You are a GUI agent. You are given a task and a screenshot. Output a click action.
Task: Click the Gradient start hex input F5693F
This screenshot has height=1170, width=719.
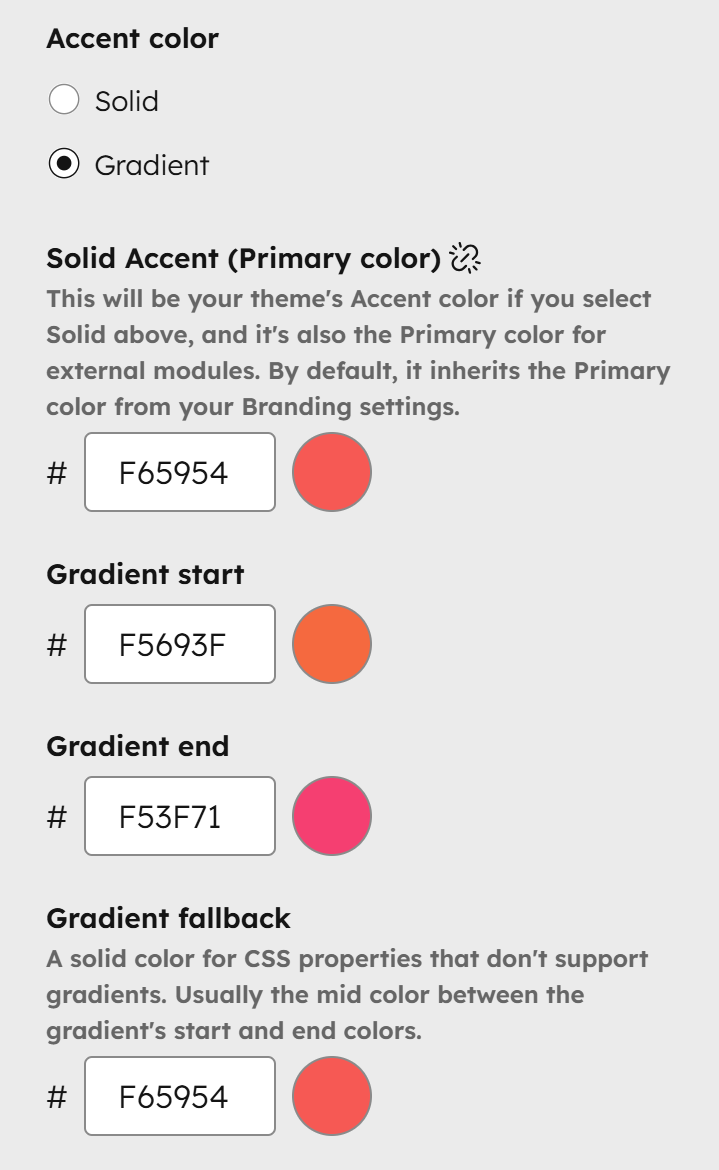(180, 644)
